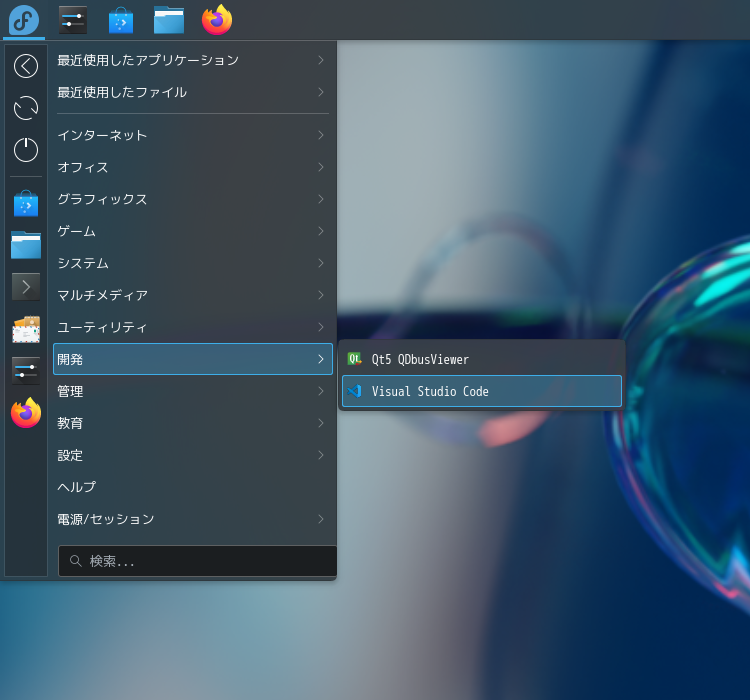
Task: Open the システム category
Action: click(x=193, y=263)
